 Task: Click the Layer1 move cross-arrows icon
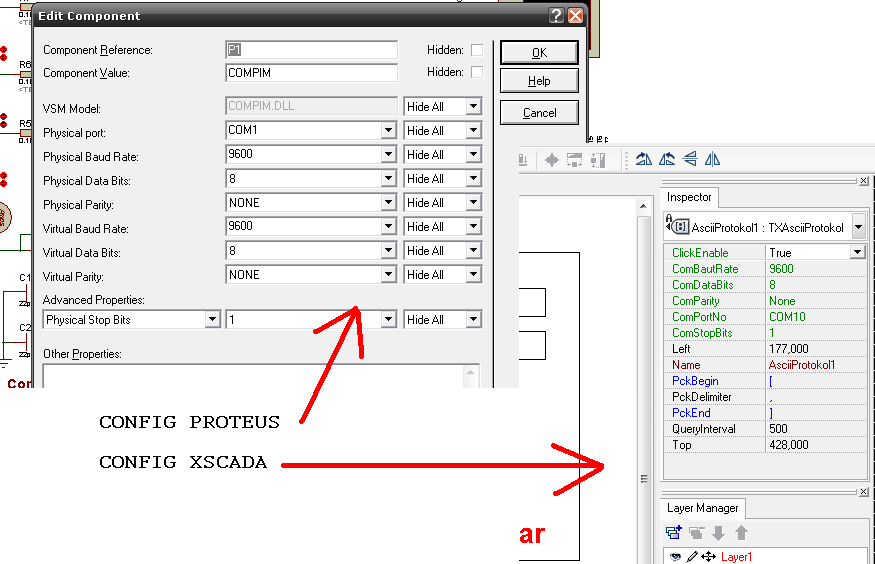click(708, 557)
